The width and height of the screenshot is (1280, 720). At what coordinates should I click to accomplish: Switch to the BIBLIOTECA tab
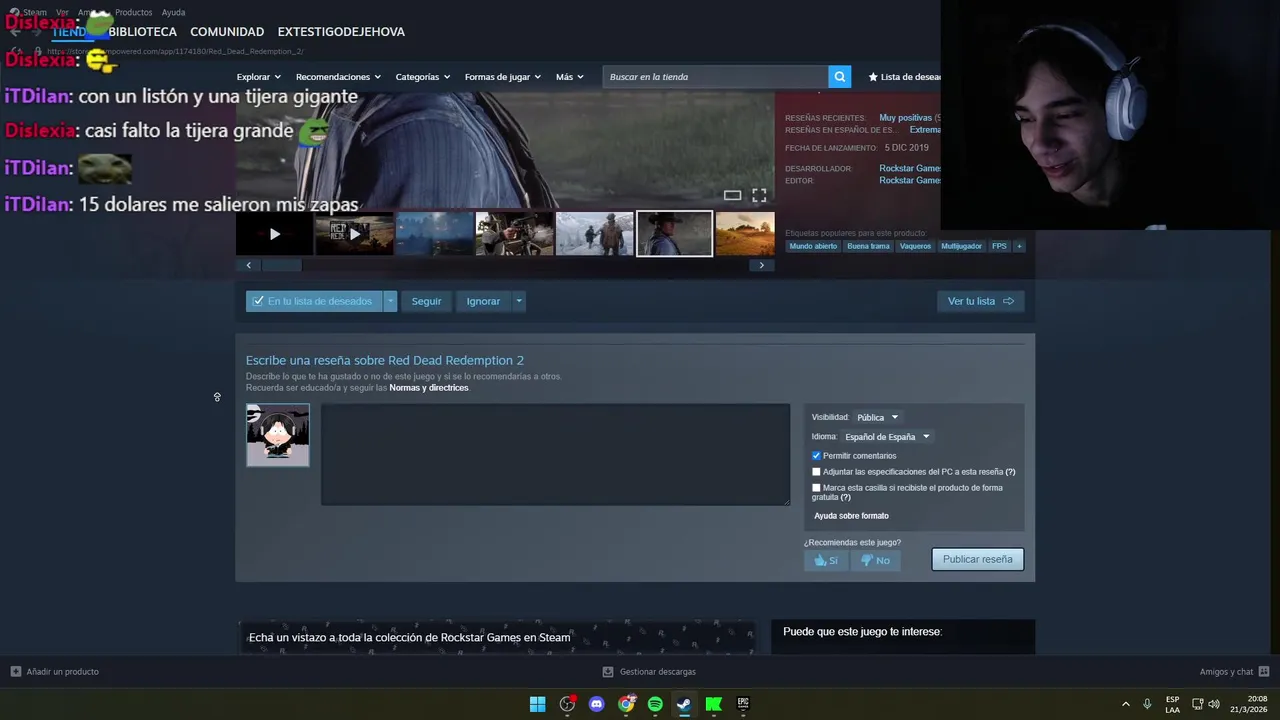coord(142,32)
